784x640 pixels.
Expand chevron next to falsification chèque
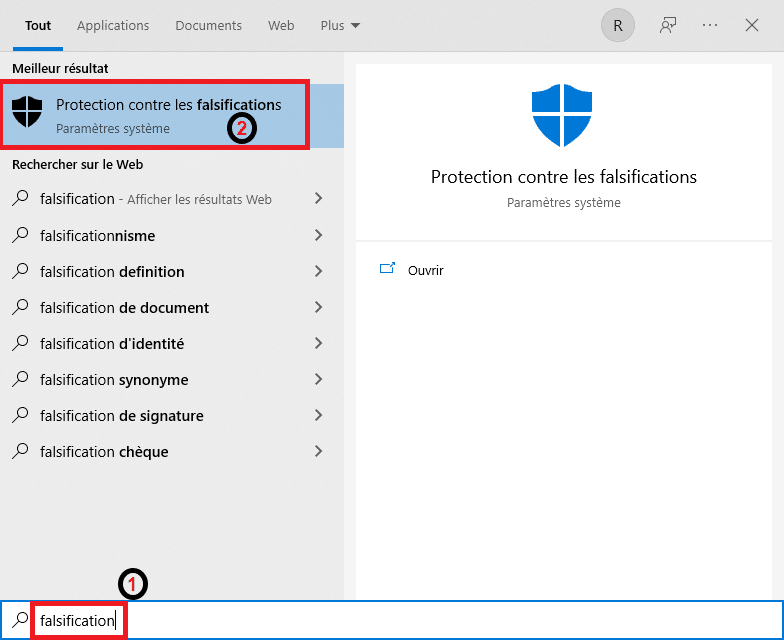point(318,450)
